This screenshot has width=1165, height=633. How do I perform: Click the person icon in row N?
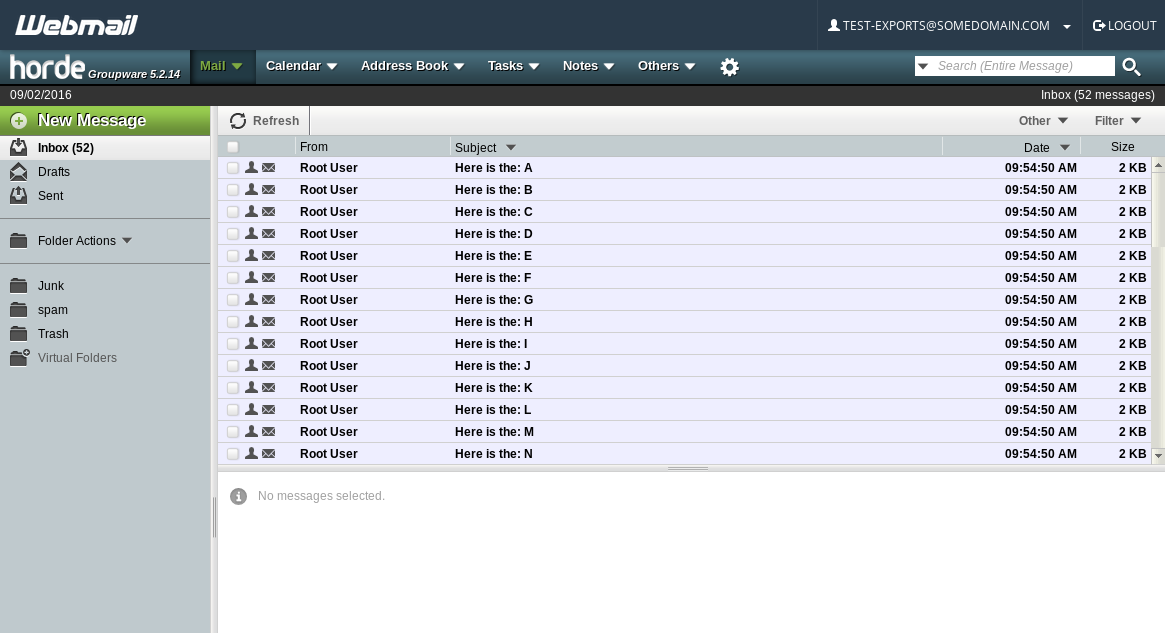click(252, 453)
